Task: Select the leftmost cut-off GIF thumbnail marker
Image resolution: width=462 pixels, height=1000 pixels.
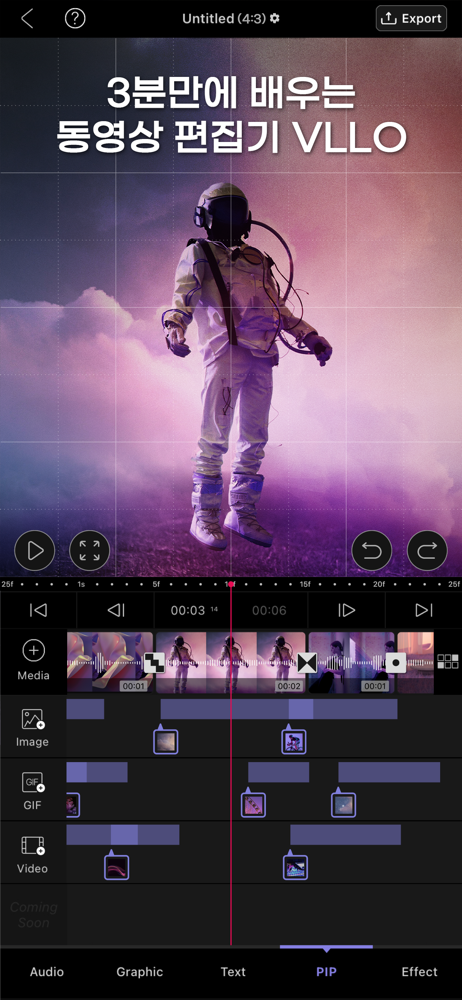Action: [73, 804]
